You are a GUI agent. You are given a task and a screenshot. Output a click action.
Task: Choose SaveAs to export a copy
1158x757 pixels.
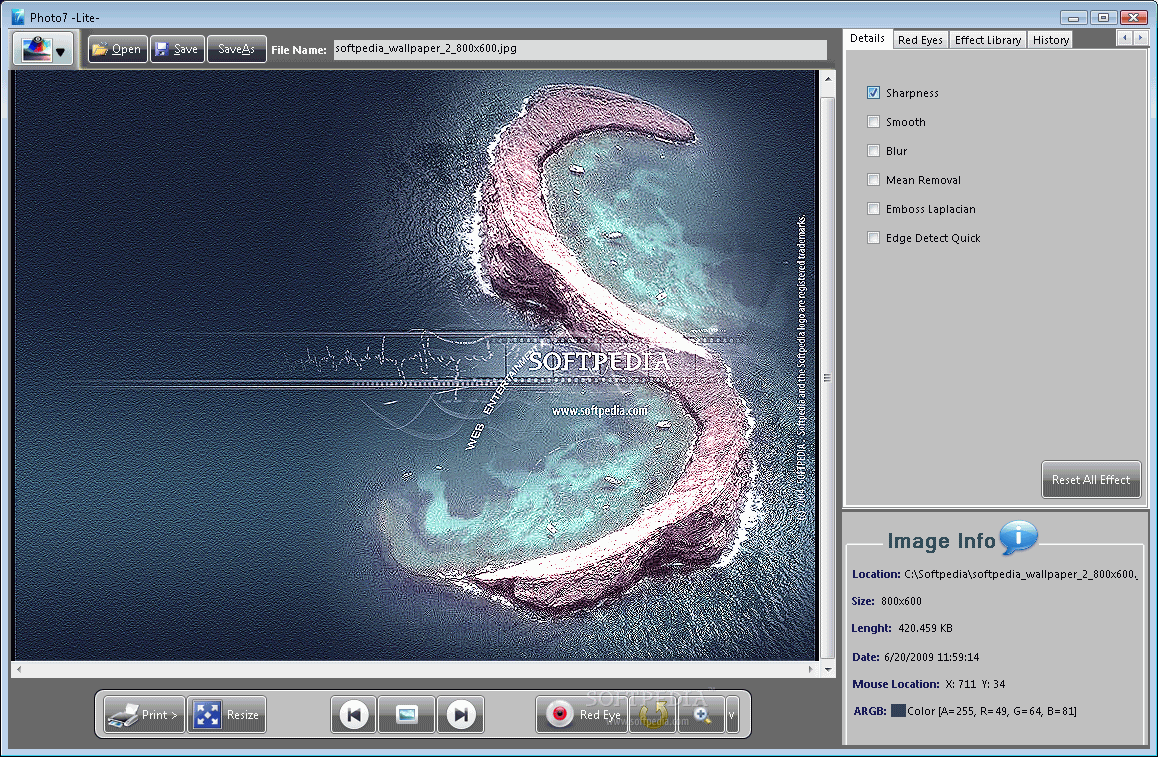[x=236, y=49]
